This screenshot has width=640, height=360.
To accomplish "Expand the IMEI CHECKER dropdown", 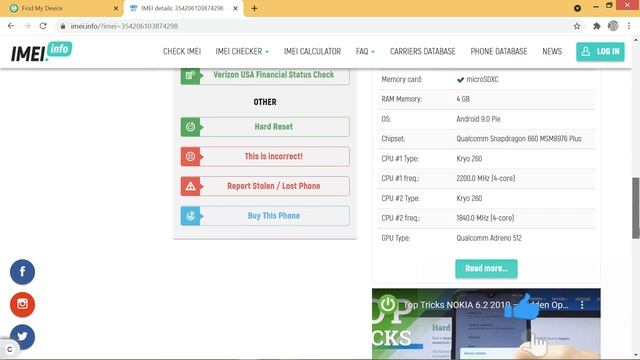I will point(242,51).
